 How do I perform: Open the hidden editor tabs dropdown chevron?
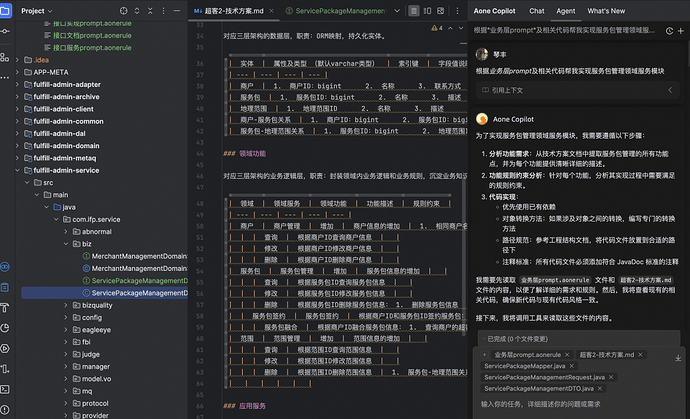397,11
